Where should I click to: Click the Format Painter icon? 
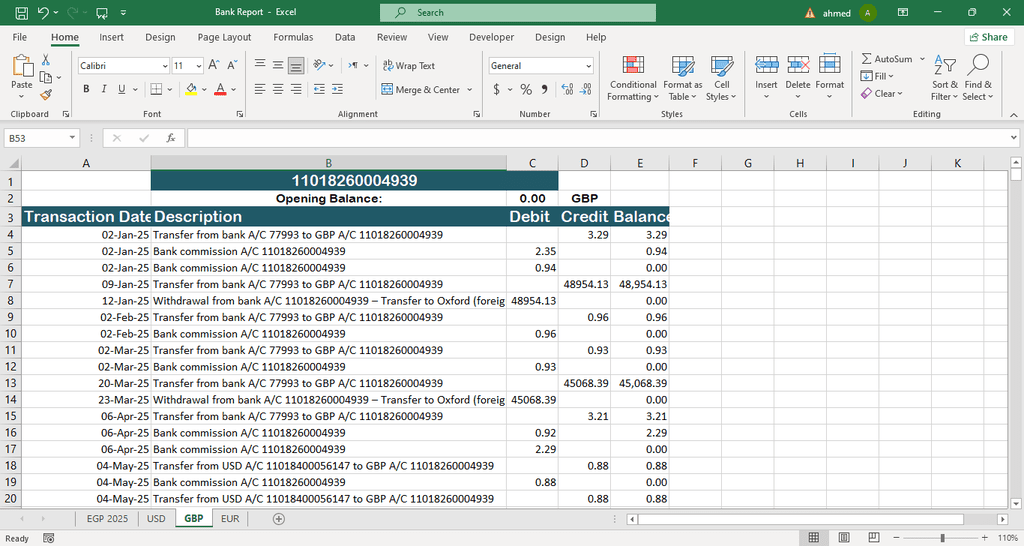46,95
